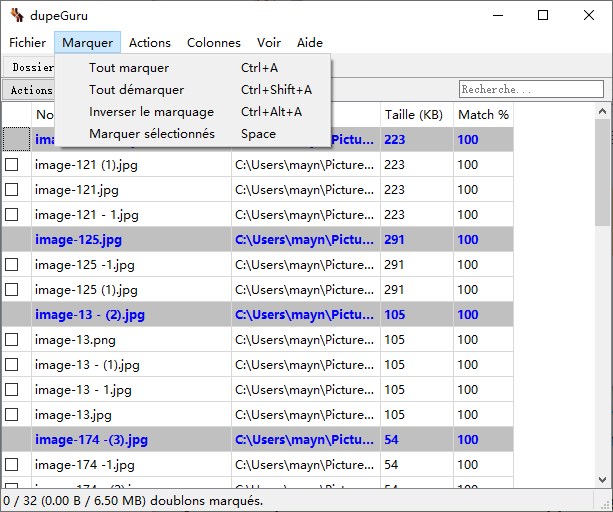The height and width of the screenshot is (512, 613).
Task: Click the path cell of image-125.jpg
Action: click(x=305, y=240)
